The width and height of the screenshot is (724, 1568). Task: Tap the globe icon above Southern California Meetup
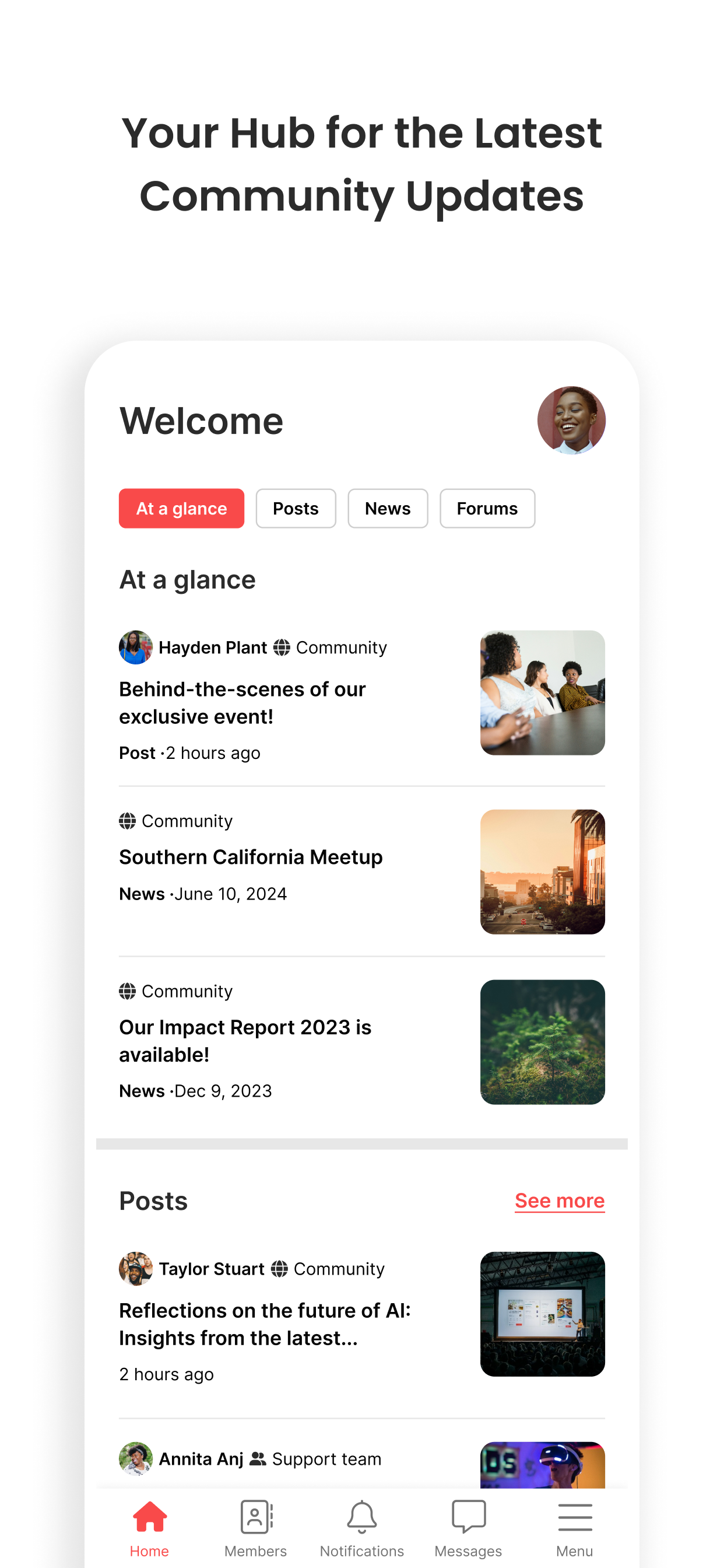127,821
